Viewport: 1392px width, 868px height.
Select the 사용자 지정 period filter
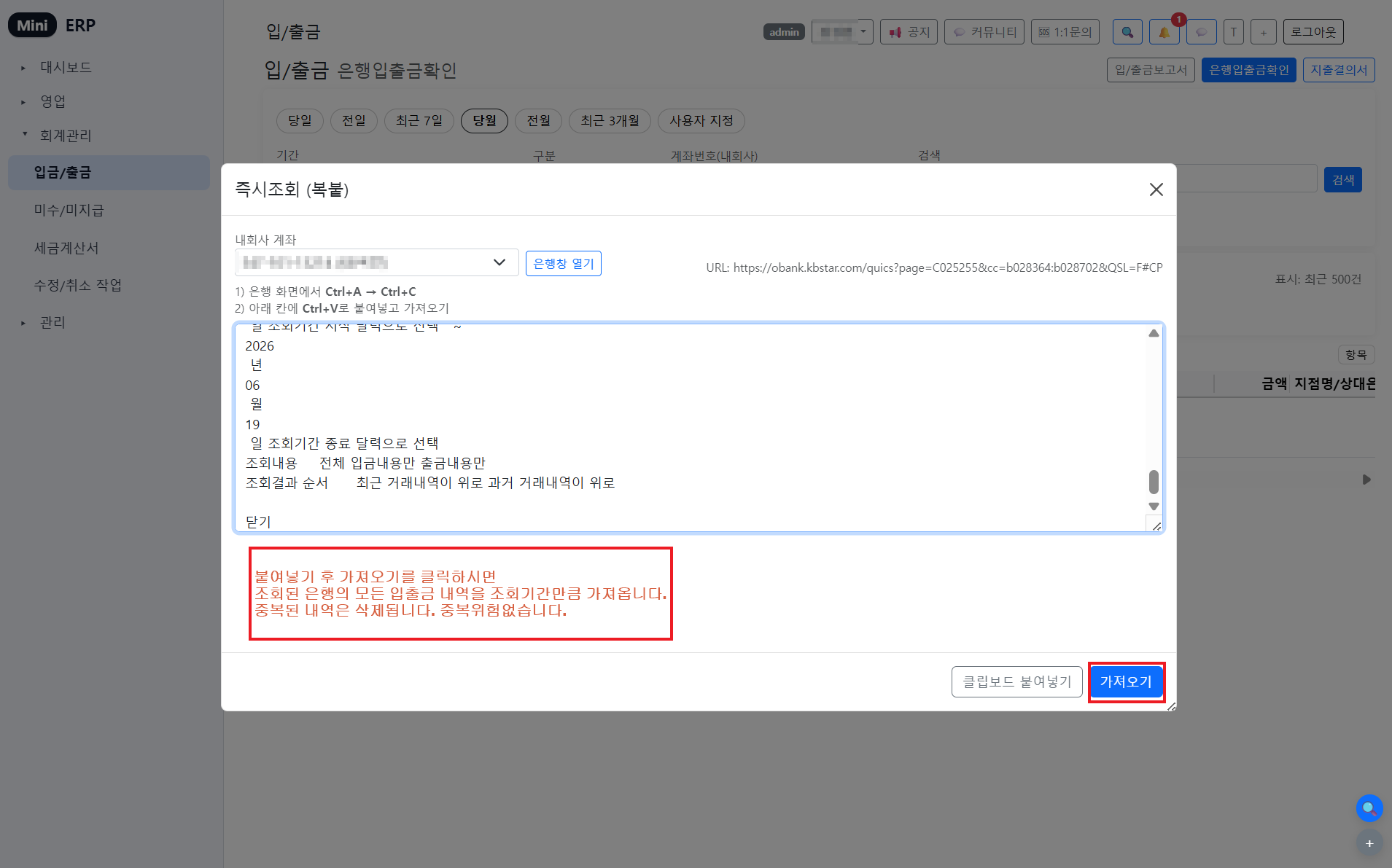701,121
